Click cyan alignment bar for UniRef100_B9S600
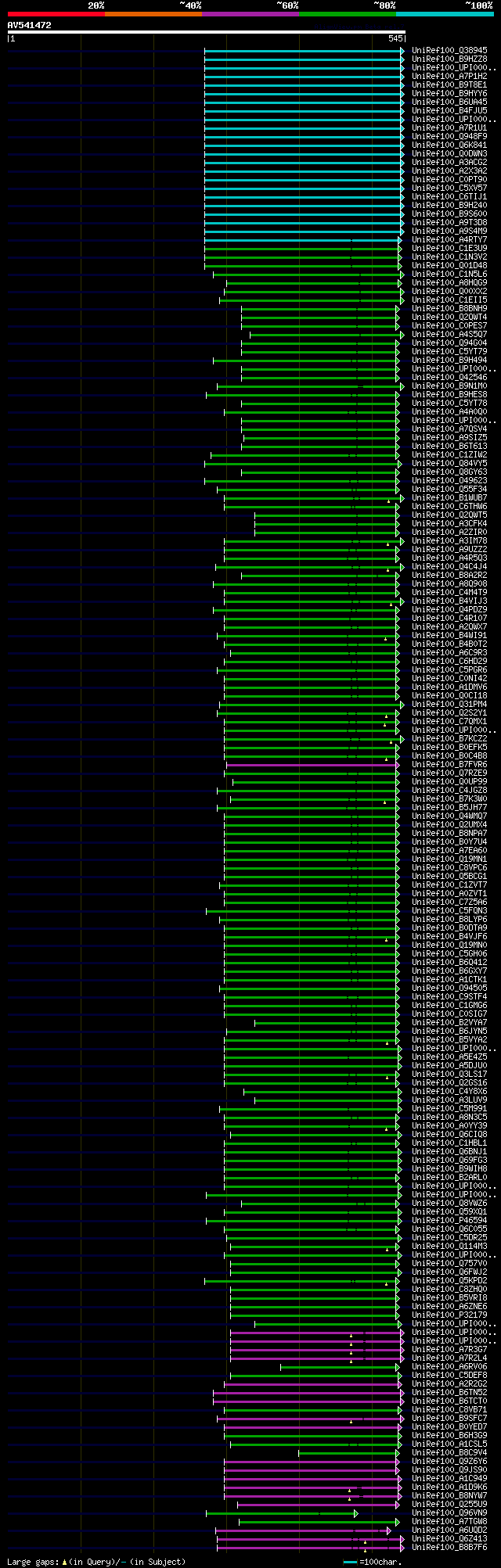This screenshot has width=501, height=1568. click(305, 214)
